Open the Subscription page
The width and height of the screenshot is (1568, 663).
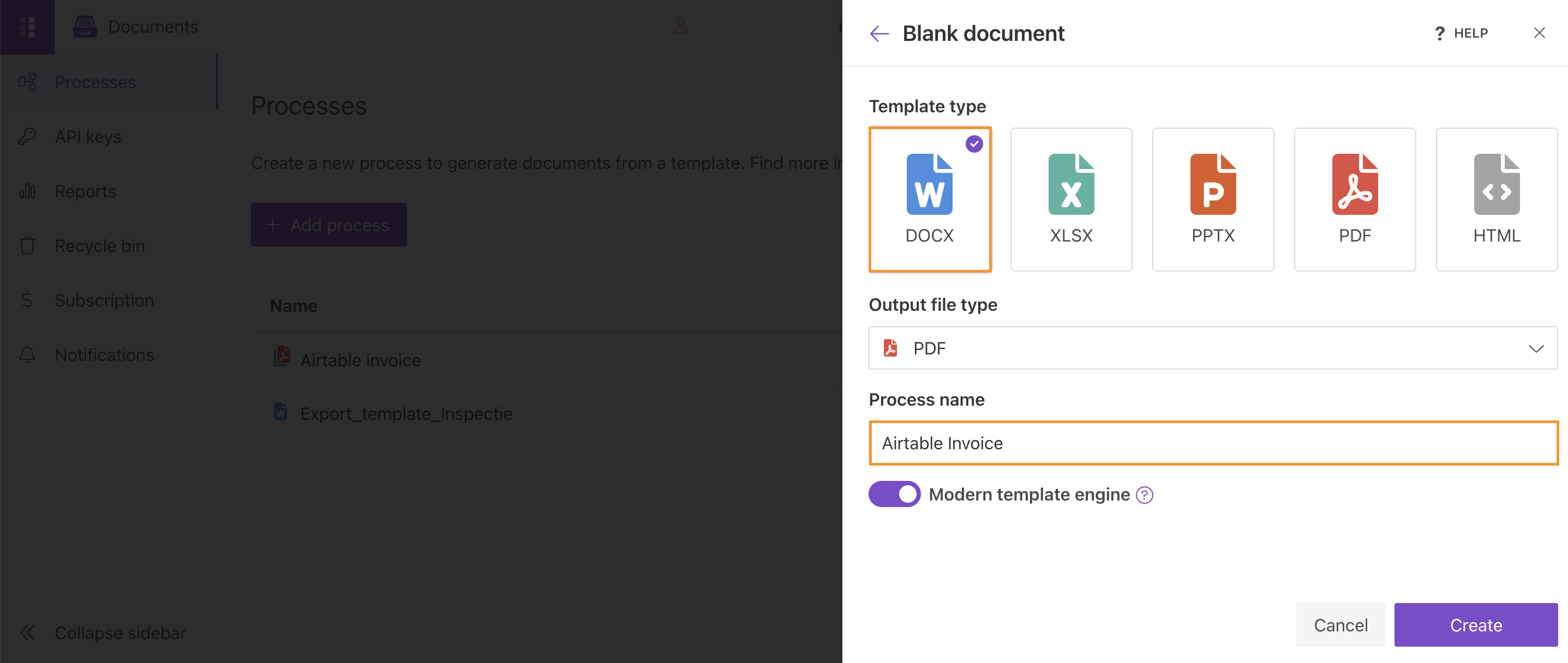(x=104, y=300)
